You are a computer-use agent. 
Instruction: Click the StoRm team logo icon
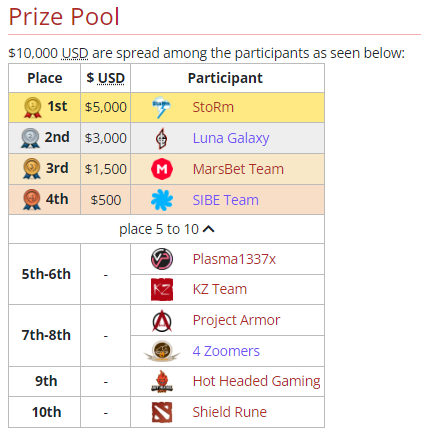[162, 107]
